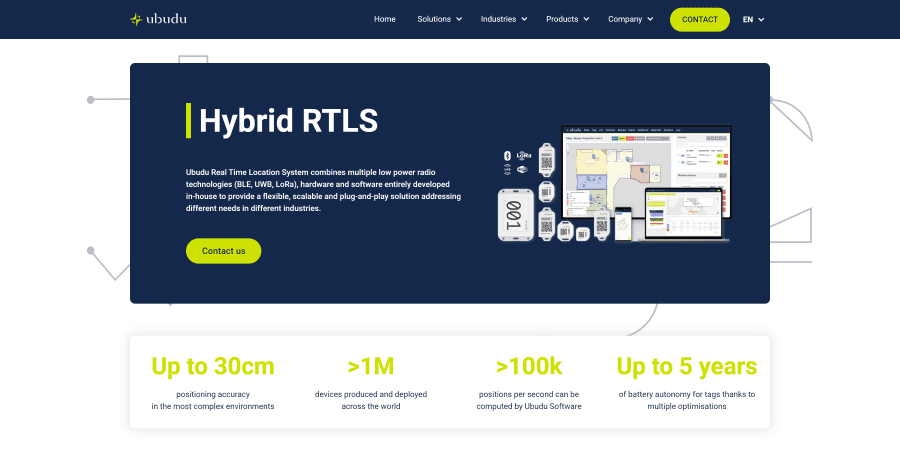900x450 pixels.
Task: Expand the Industries dropdown chevron
Action: tap(524, 20)
